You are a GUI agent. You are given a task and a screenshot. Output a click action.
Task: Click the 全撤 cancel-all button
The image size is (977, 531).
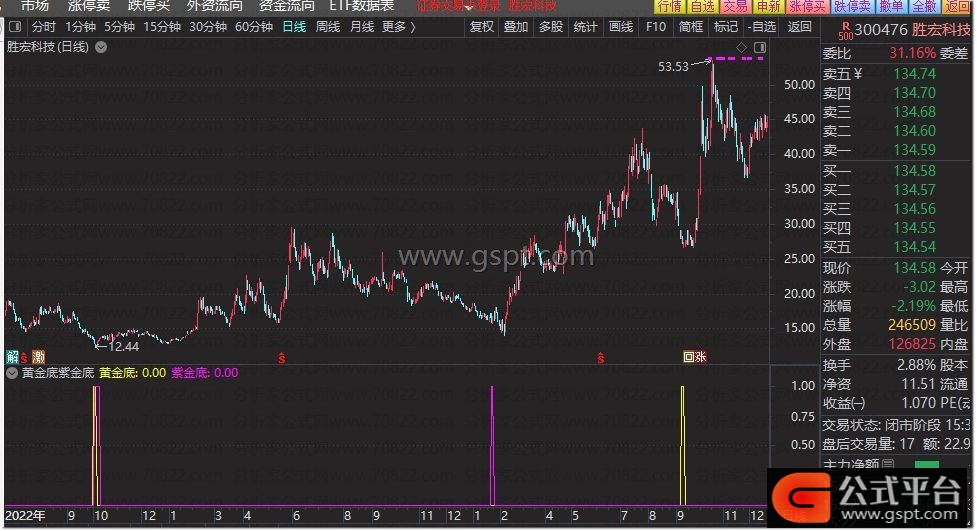tap(925, 6)
